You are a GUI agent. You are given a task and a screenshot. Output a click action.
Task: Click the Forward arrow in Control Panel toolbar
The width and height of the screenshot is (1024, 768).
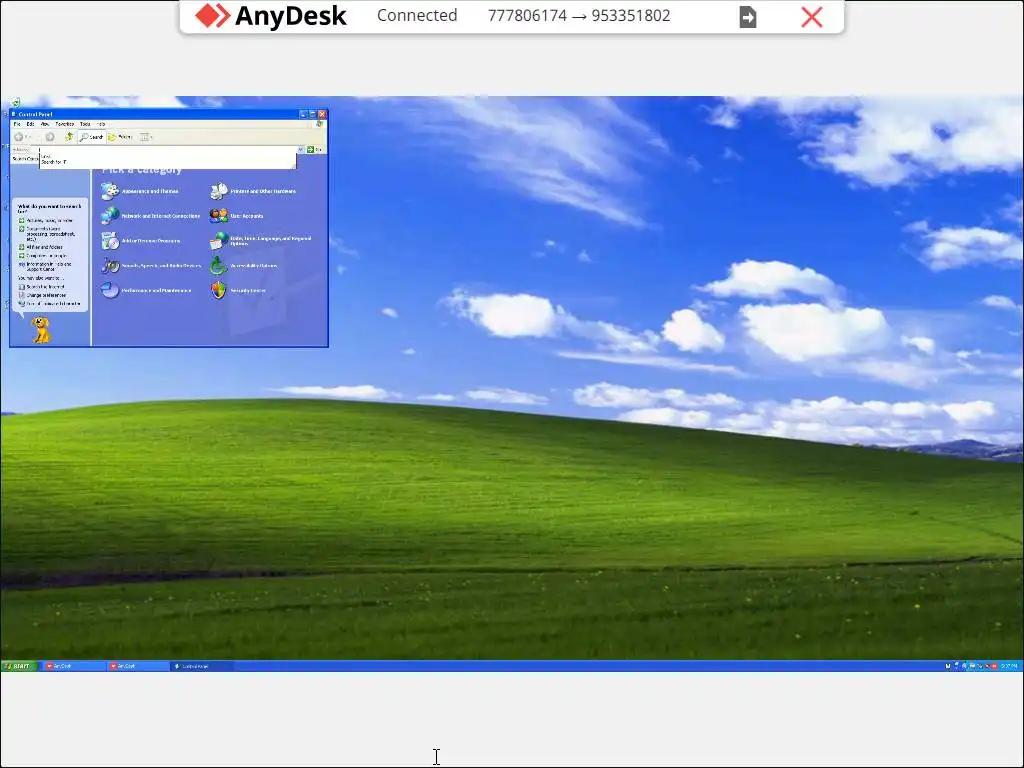(50, 136)
